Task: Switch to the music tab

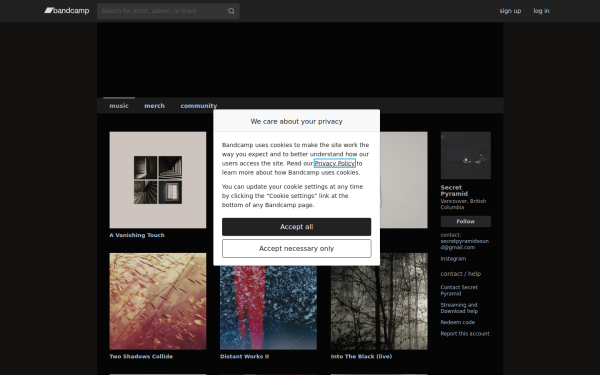Action: [x=119, y=106]
